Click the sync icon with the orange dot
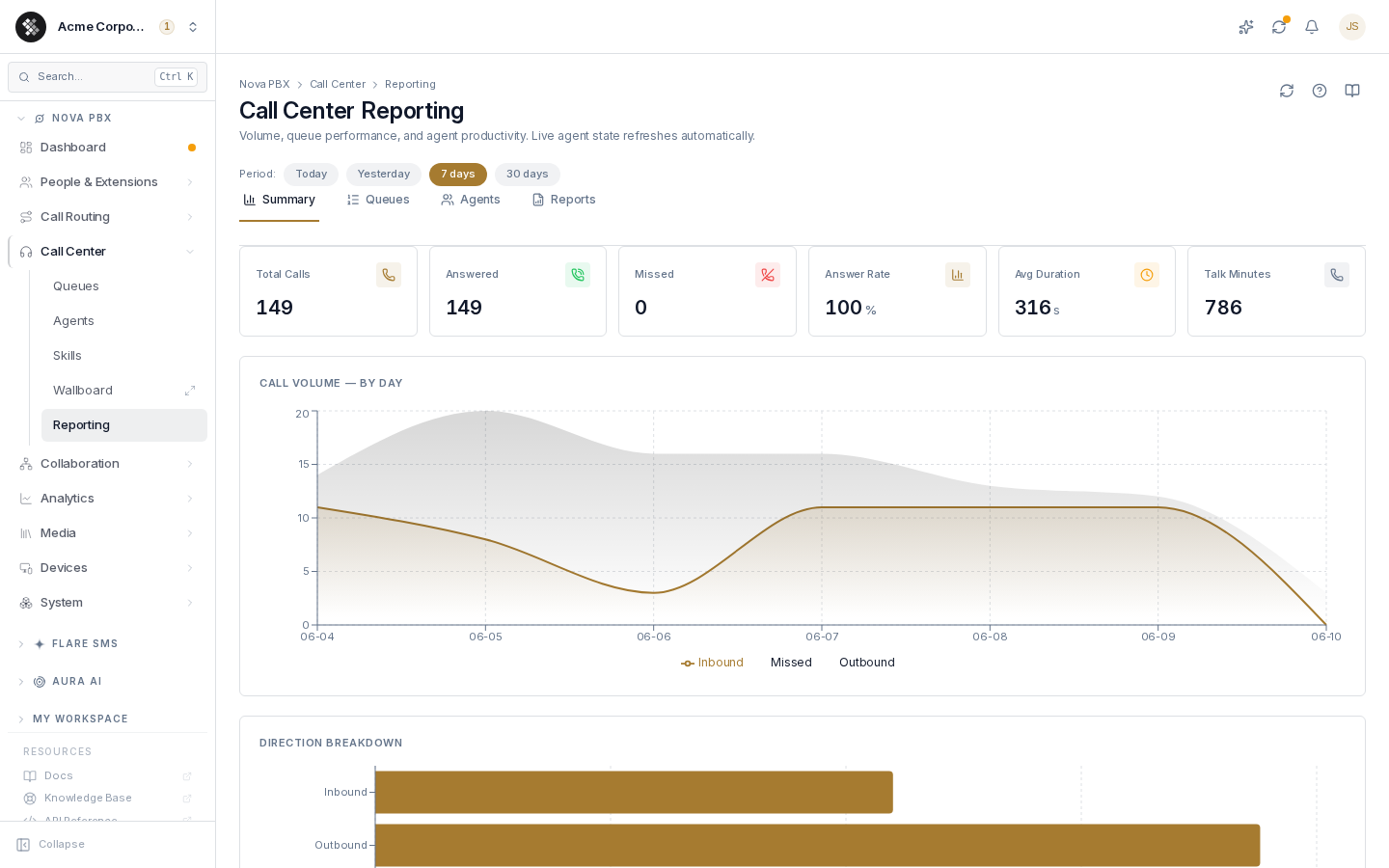The height and width of the screenshot is (868, 1389). (x=1279, y=27)
